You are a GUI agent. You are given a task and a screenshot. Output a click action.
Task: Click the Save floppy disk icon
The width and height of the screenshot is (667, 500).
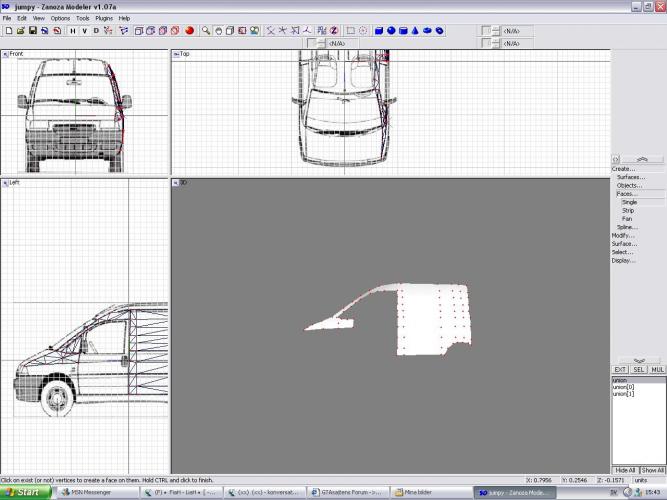click(x=32, y=31)
